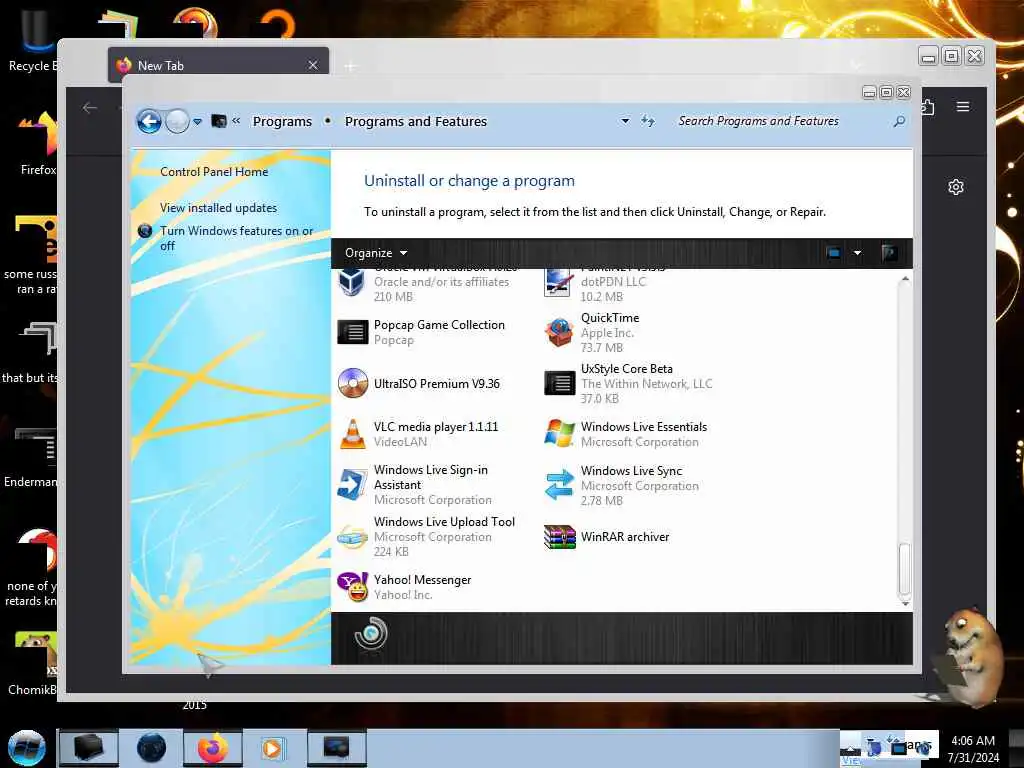Select the Popcap Game Collection icon
This screenshot has width=1024, height=768.
pos(353,332)
